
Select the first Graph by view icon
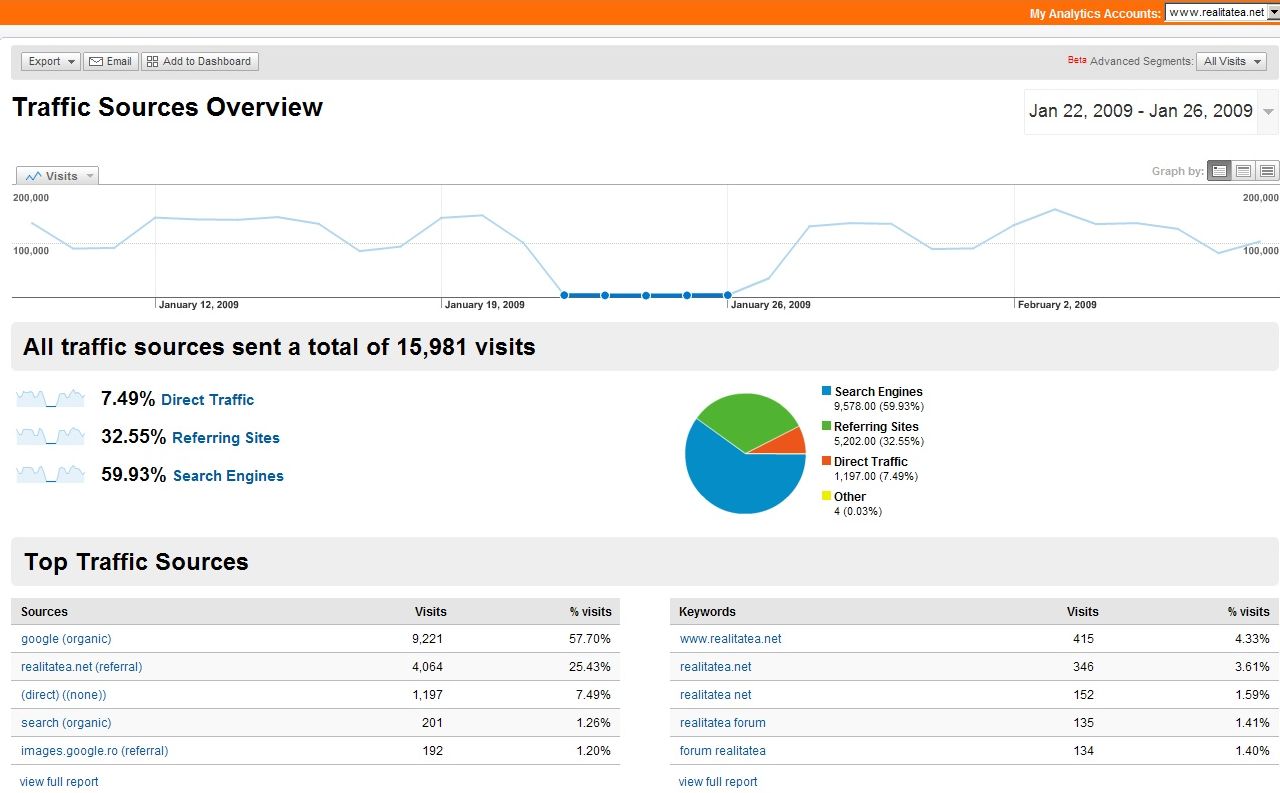1219,171
